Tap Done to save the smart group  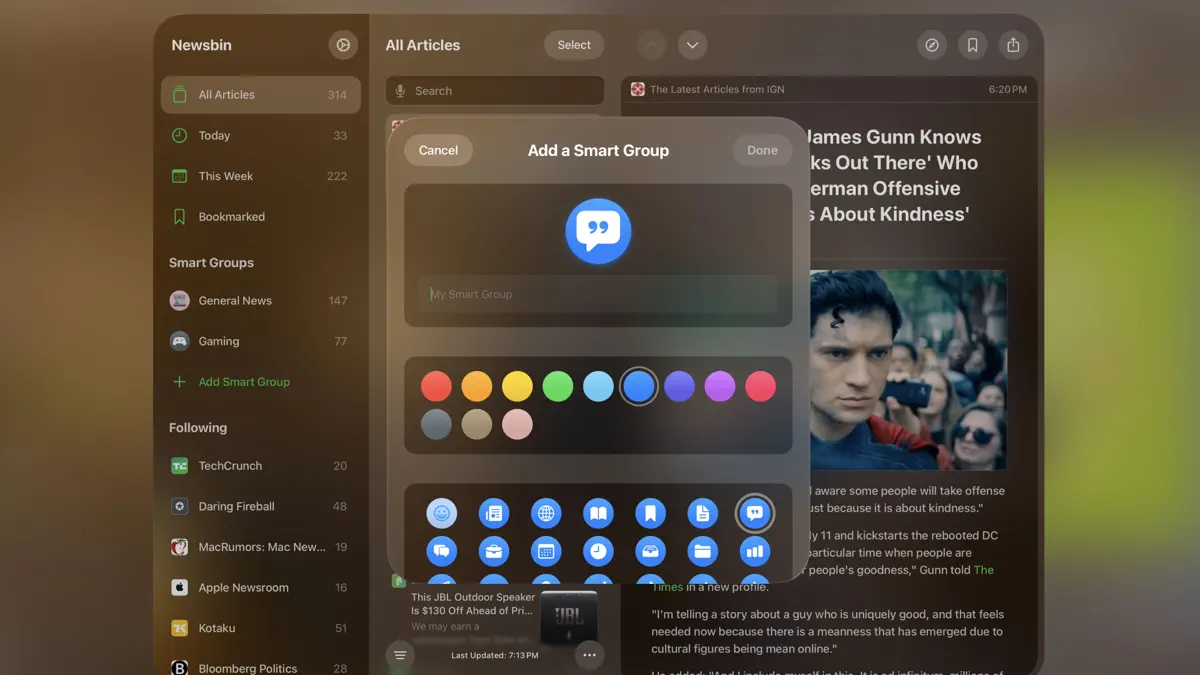[762, 150]
